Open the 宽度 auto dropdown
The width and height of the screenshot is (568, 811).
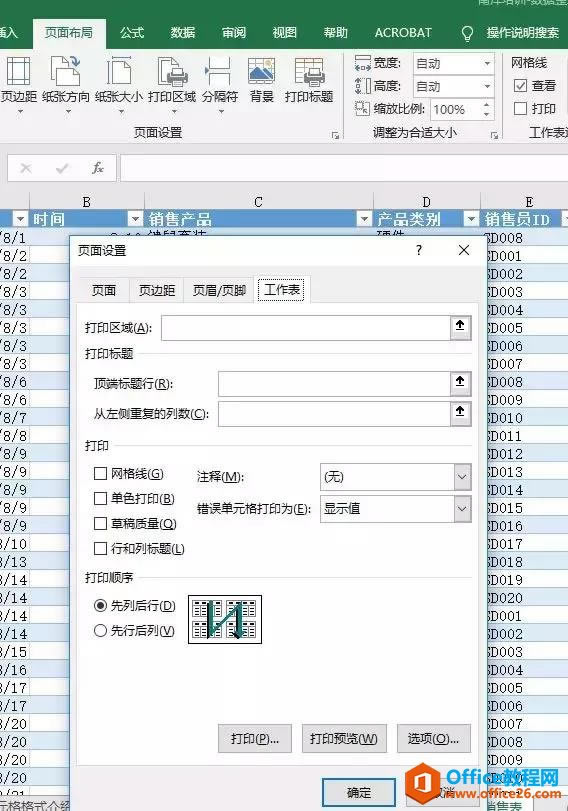pos(487,64)
